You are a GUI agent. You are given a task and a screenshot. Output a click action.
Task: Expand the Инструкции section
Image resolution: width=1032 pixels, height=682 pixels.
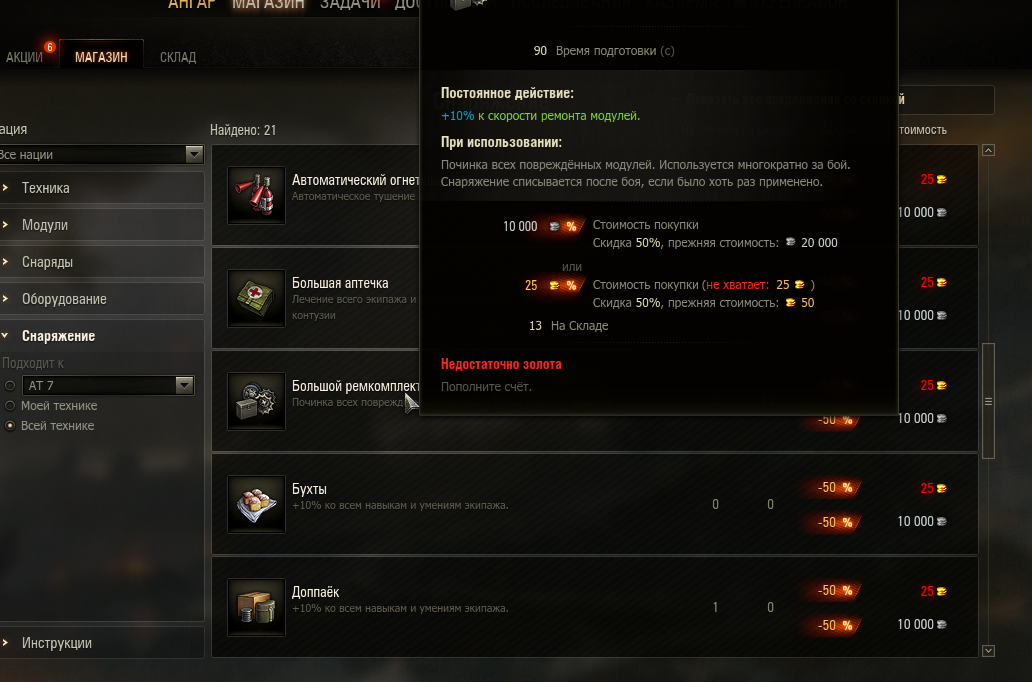coord(102,643)
